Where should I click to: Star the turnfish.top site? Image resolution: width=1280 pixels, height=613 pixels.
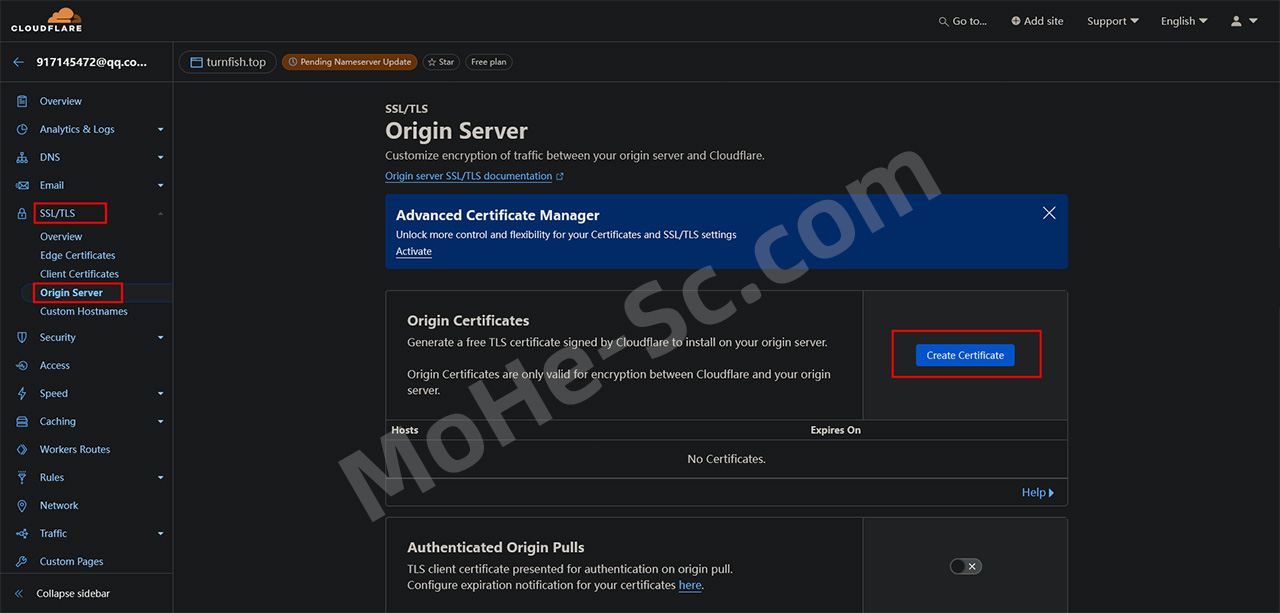tap(440, 62)
